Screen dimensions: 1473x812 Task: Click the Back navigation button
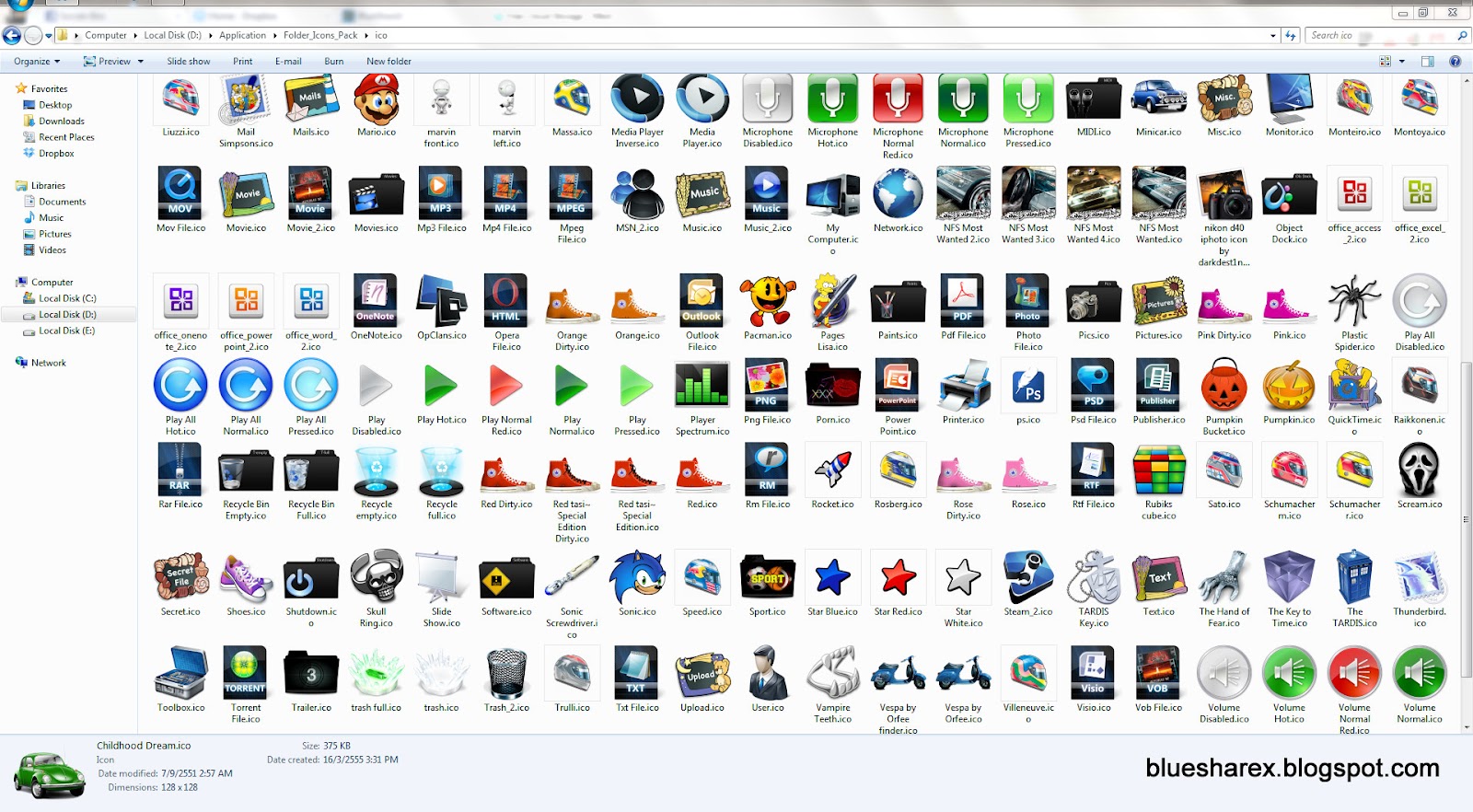pos(12,36)
